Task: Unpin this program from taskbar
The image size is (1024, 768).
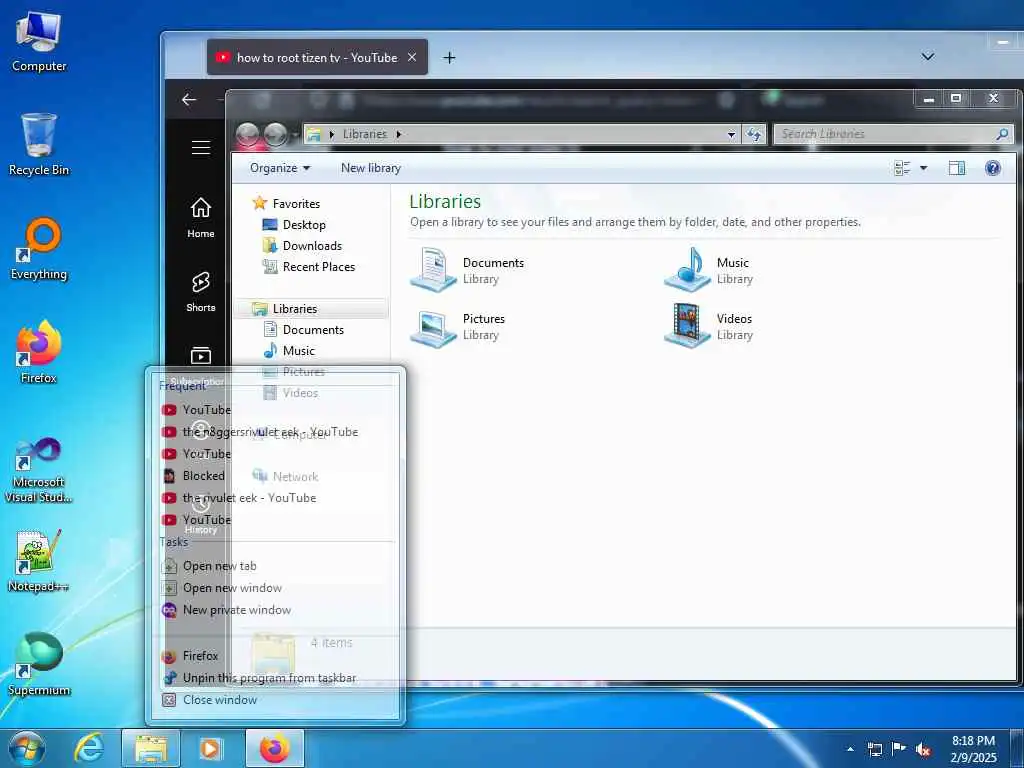Action: tap(278, 678)
